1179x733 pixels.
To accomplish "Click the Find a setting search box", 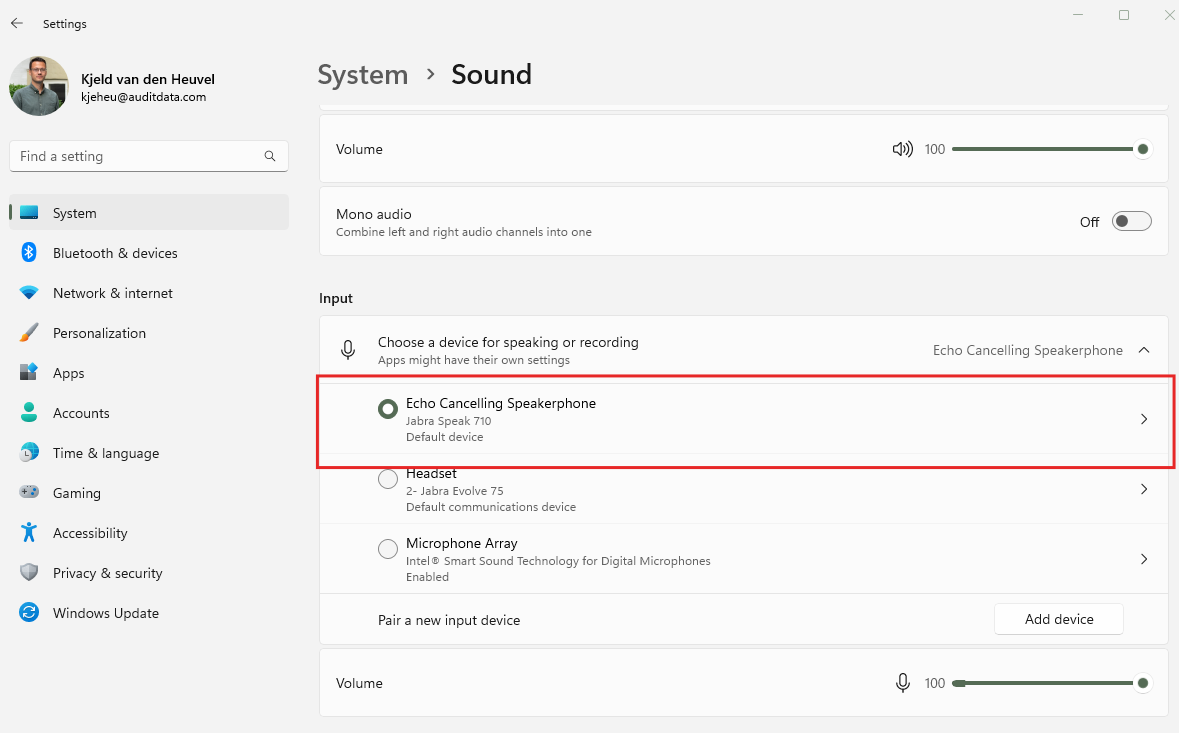I will [x=149, y=156].
